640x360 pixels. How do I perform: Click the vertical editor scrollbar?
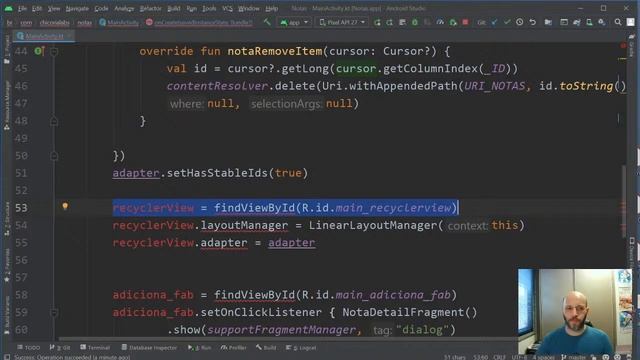[623, 202]
